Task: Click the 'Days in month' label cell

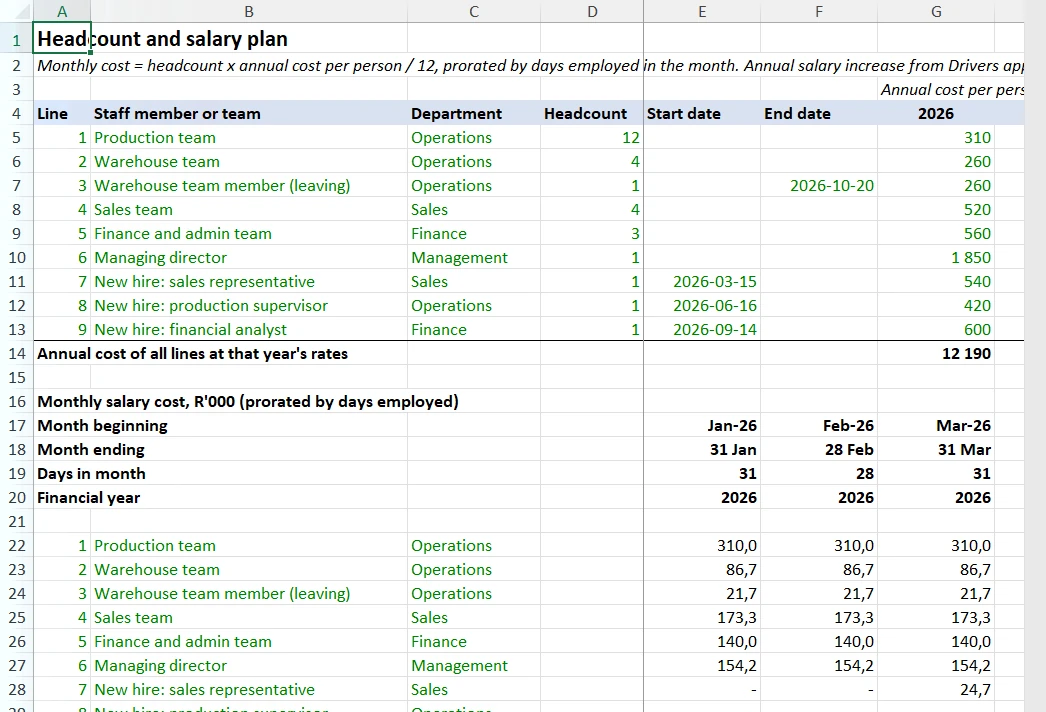Action: pyautogui.click(x=91, y=474)
